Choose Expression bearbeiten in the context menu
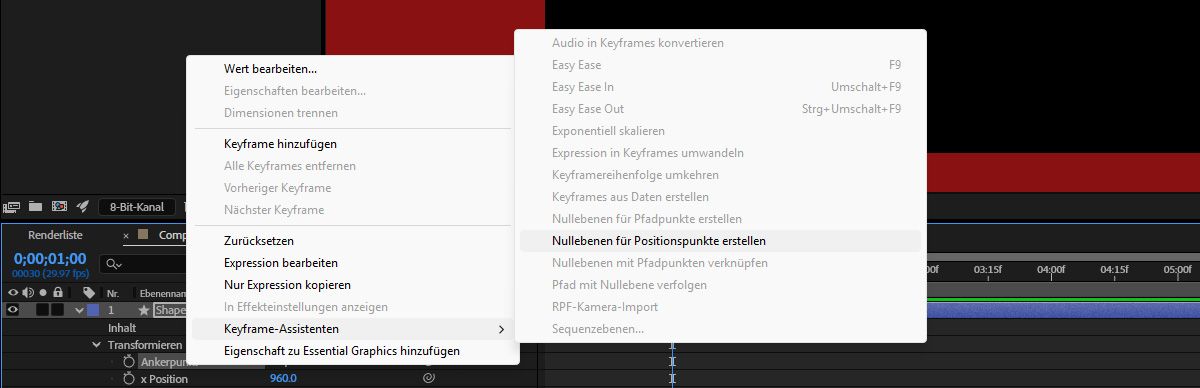Image resolution: width=1200 pixels, height=388 pixels. point(280,263)
